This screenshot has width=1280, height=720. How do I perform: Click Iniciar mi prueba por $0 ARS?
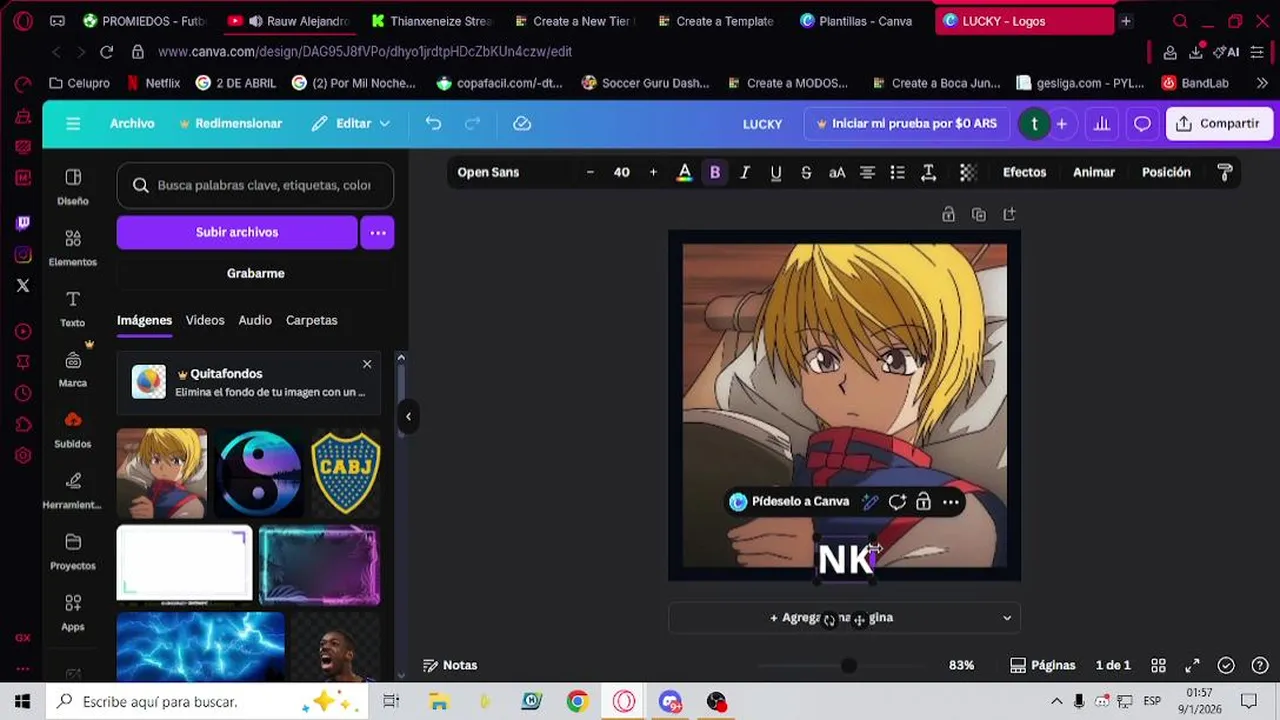click(906, 124)
